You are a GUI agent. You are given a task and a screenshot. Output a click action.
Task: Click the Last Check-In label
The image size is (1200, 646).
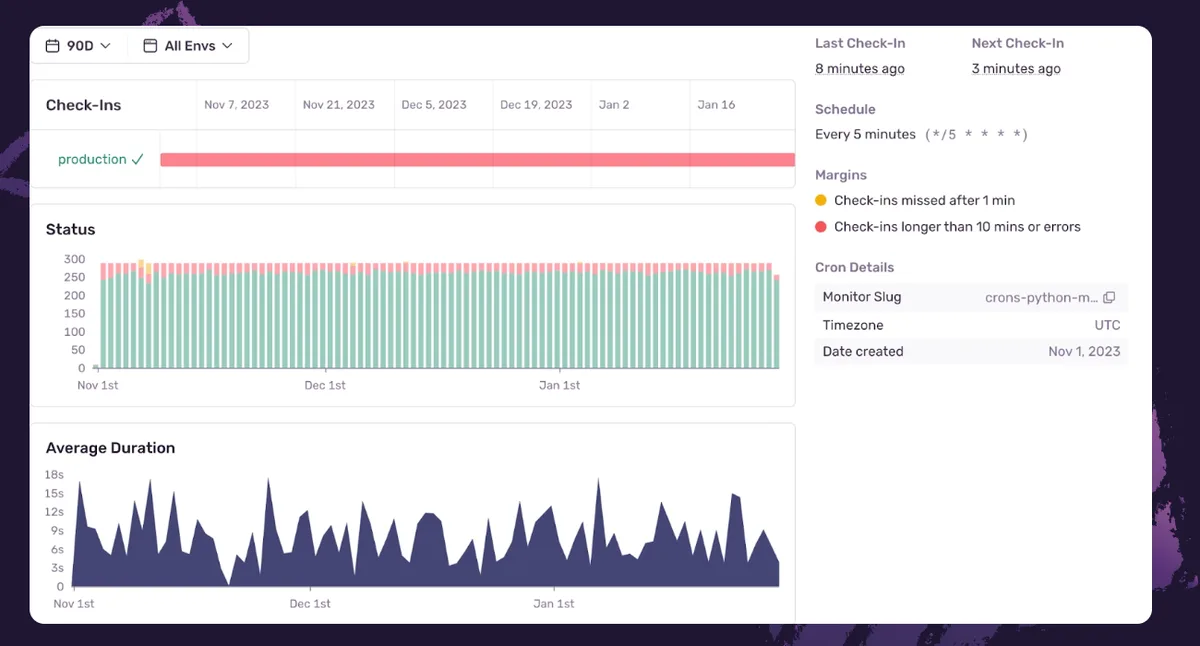tap(860, 43)
